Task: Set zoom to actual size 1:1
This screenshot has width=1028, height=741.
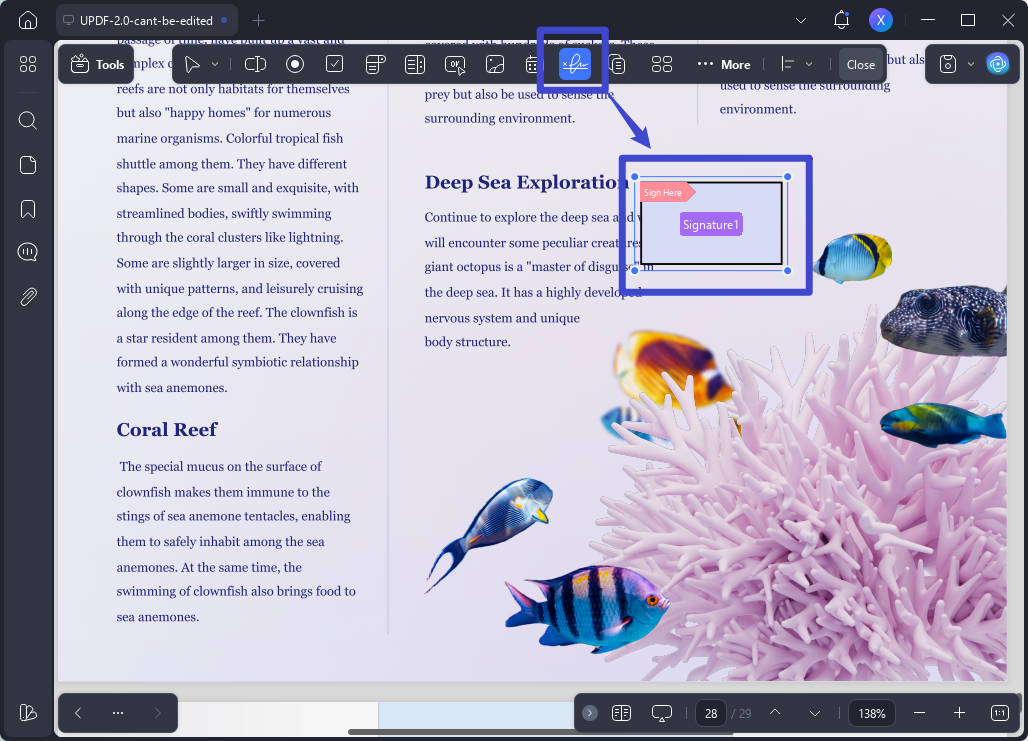Action: (x=1000, y=713)
